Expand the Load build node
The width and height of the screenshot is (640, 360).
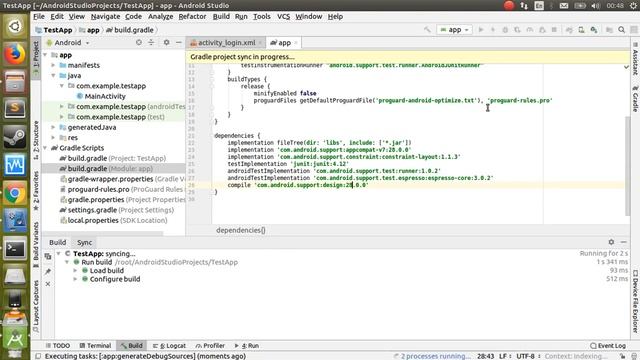coord(76,271)
